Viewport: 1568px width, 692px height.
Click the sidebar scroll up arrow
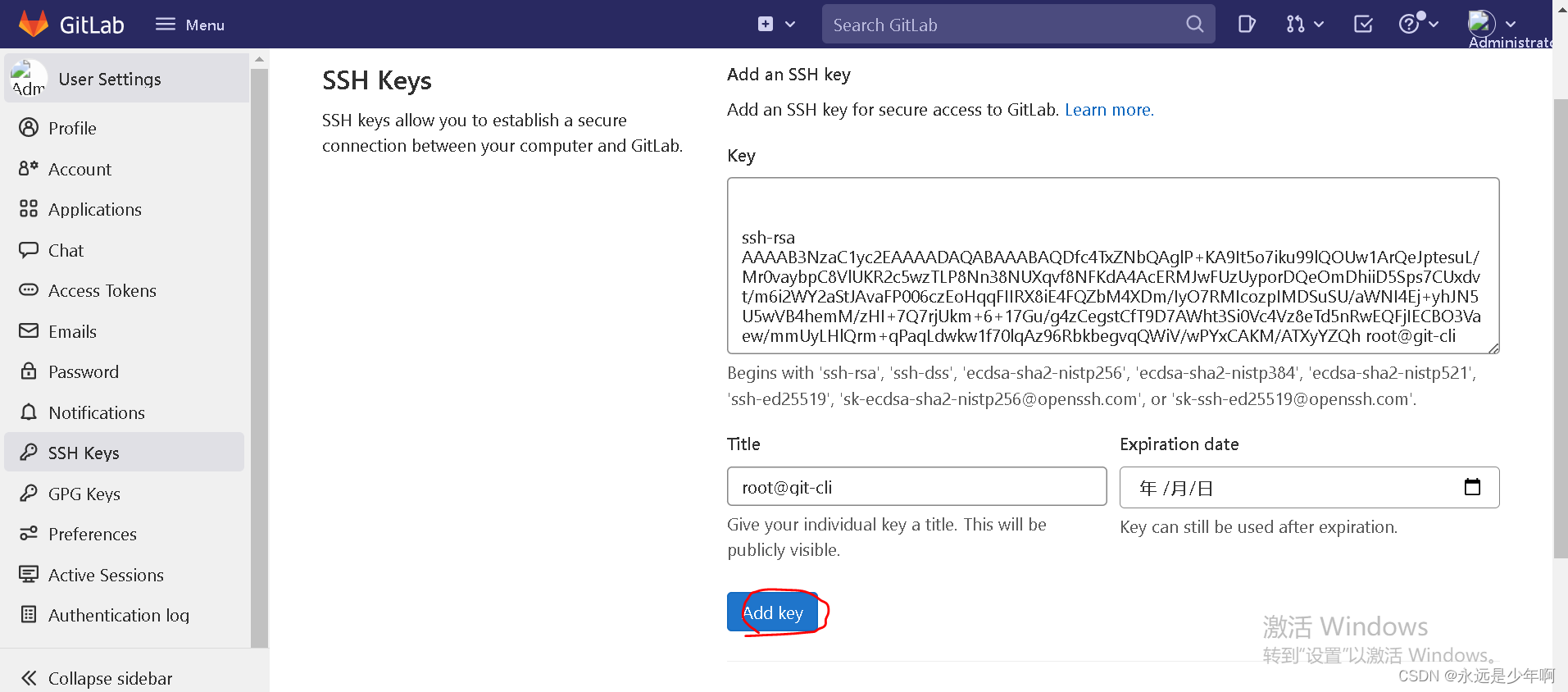click(x=259, y=60)
